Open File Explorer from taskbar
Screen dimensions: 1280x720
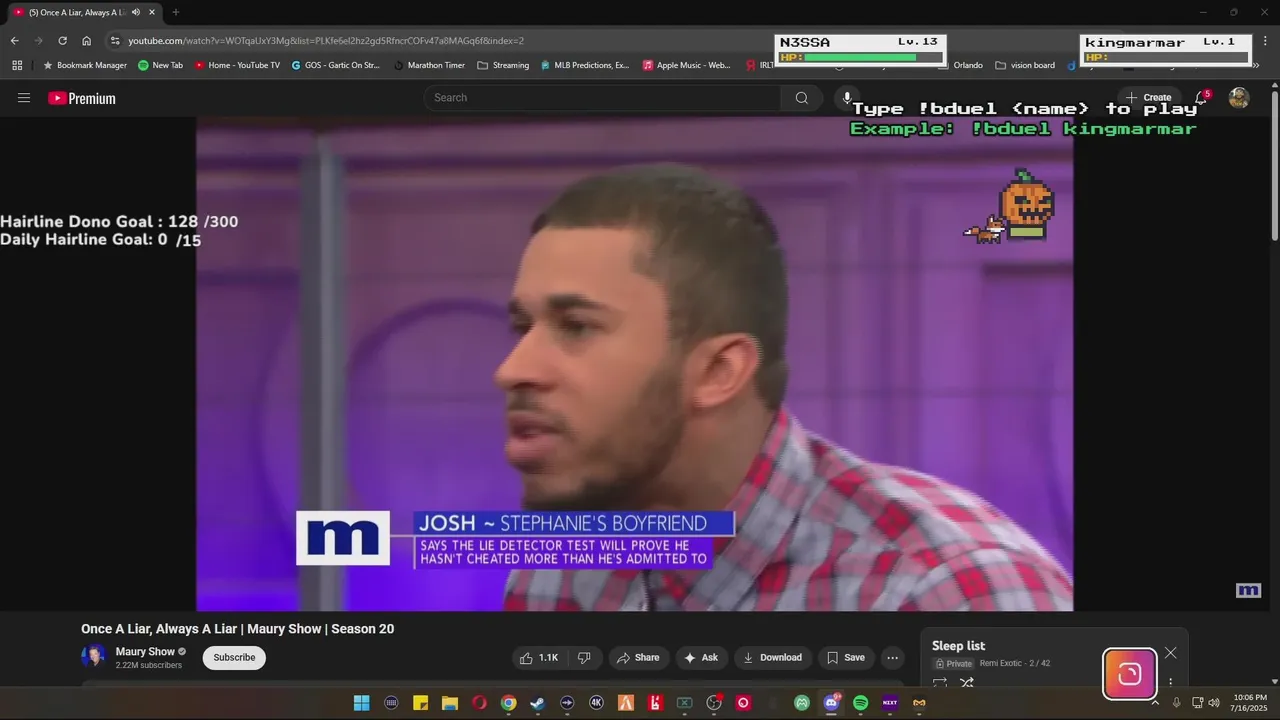tap(450, 703)
